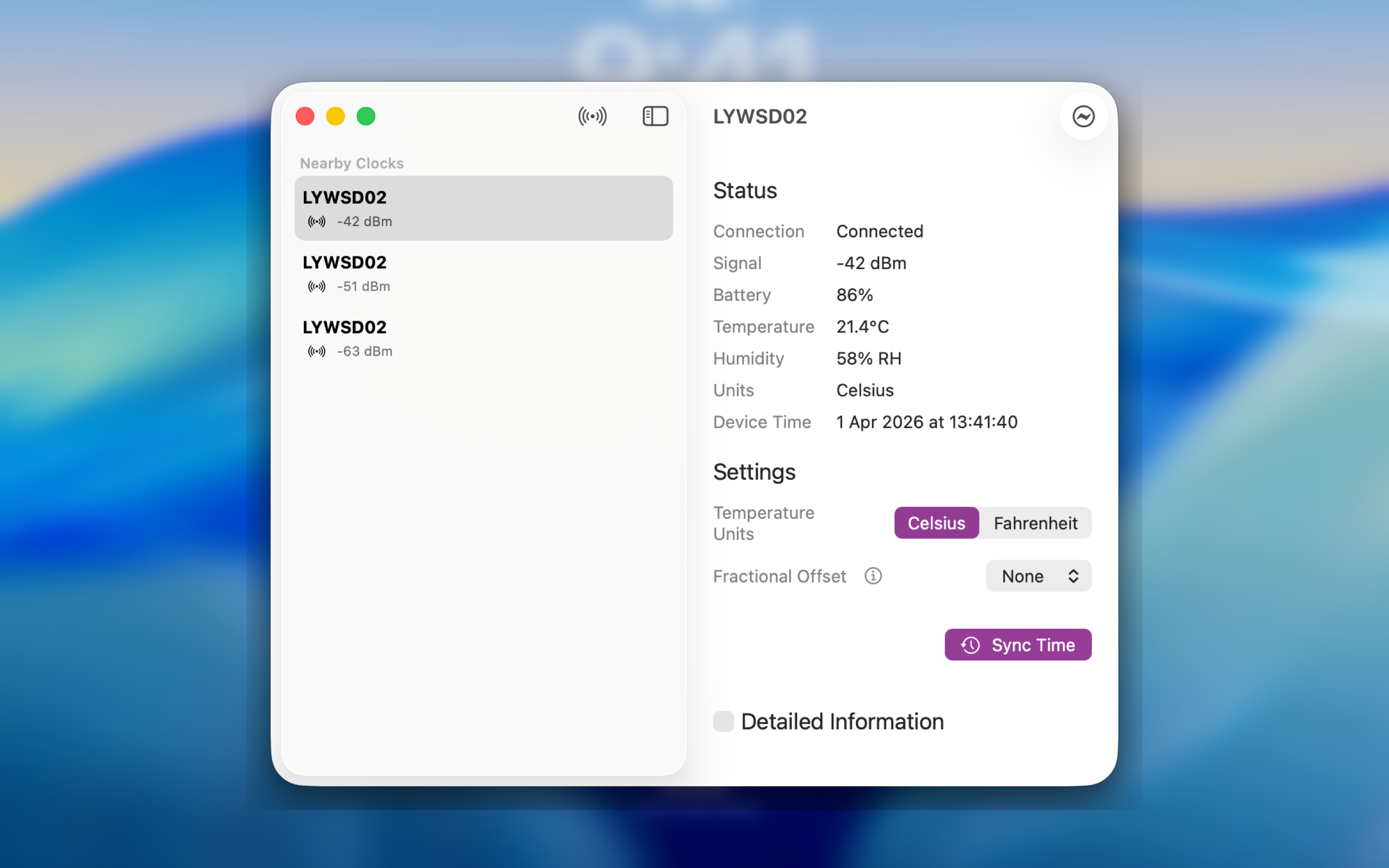Select the LYWSD02 clock at -51 dBm

pos(483,273)
